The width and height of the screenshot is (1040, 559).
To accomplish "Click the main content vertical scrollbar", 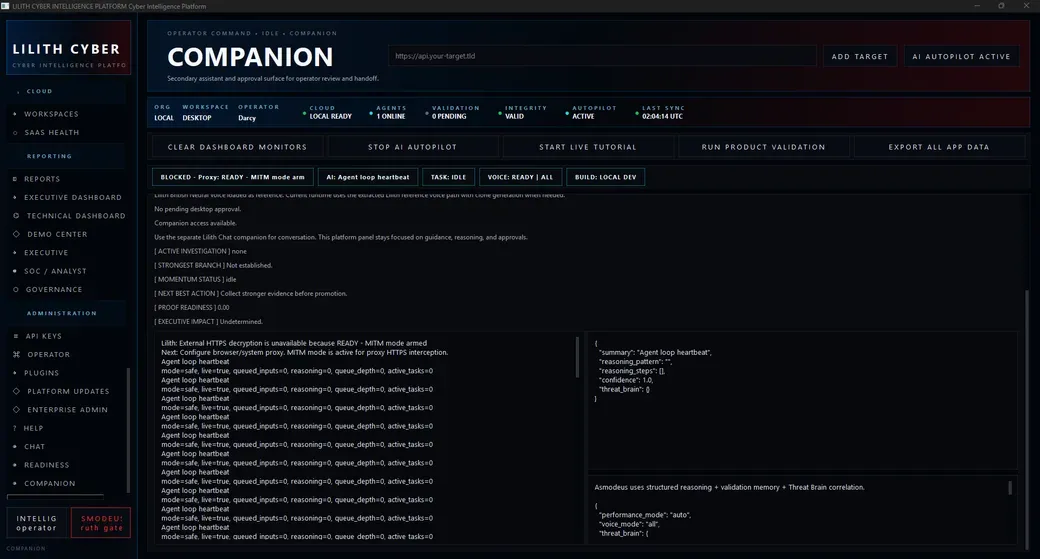I will point(1028,418).
